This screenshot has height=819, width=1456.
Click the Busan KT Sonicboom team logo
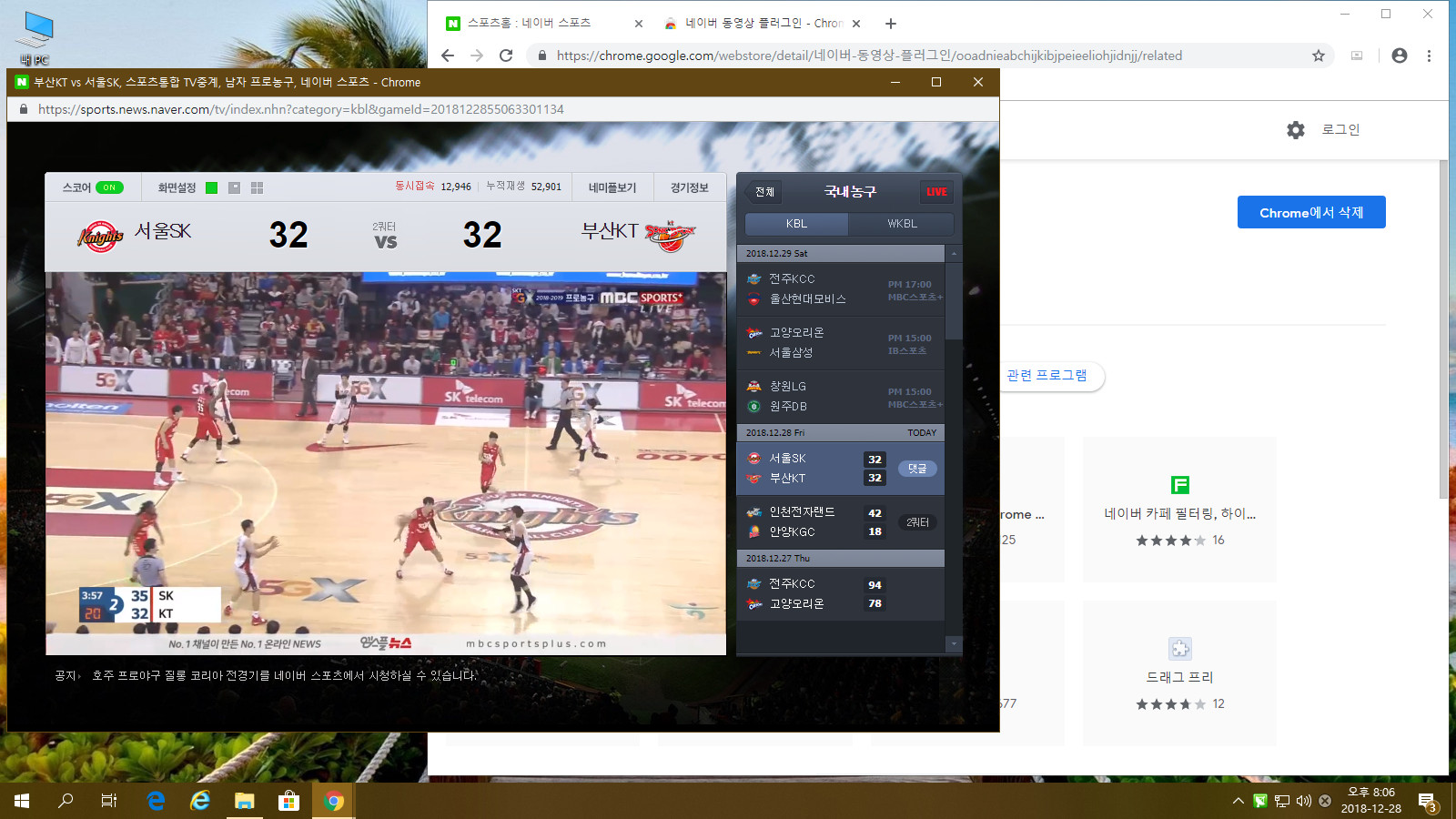click(x=670, y=236)
